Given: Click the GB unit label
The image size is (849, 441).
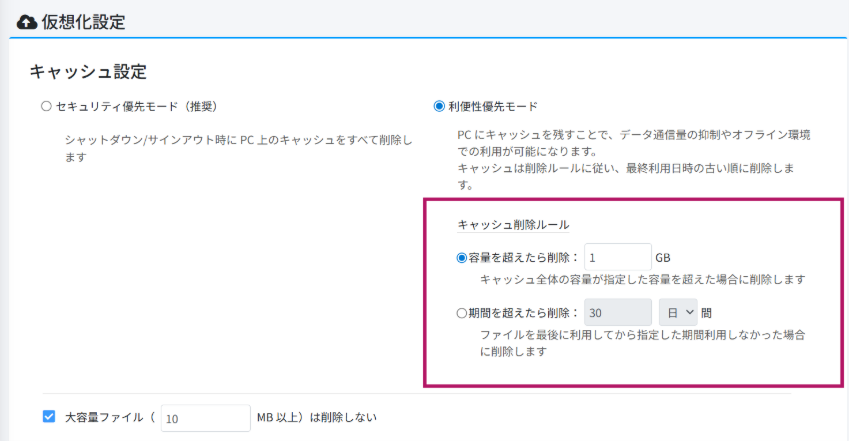Looking at the screenshot, I should coord(664,258).
